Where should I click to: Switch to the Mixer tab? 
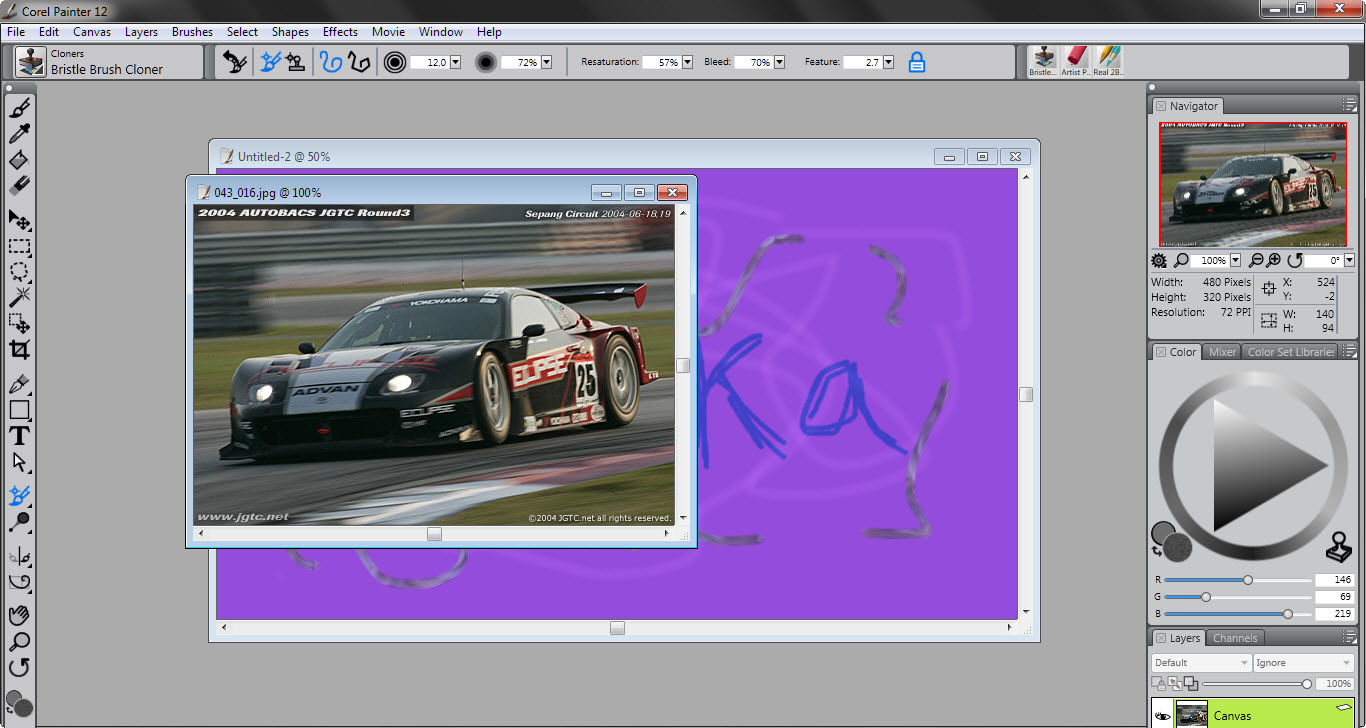click(x=1222, y=352)
